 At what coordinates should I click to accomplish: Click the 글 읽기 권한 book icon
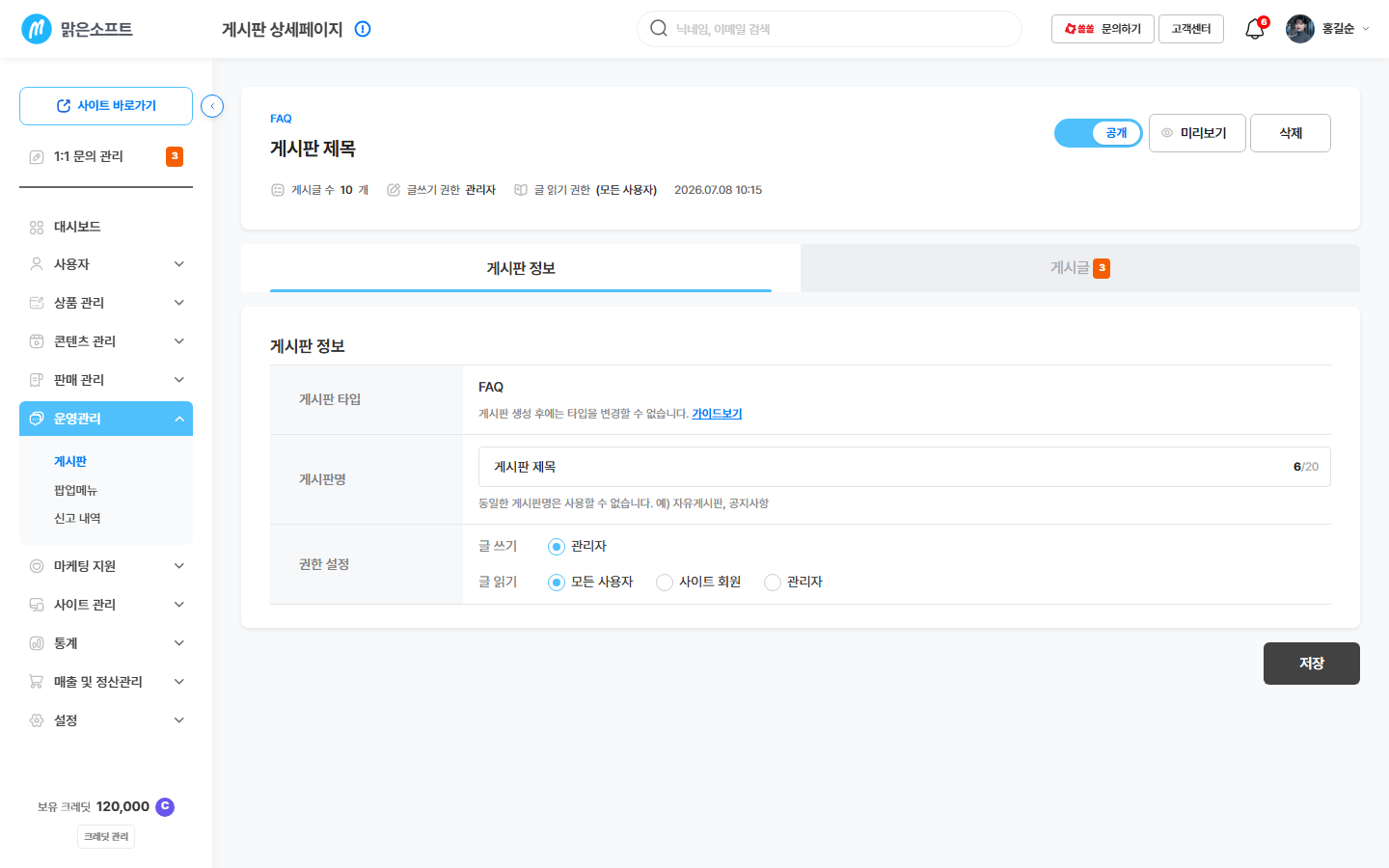tap(521, 190)
